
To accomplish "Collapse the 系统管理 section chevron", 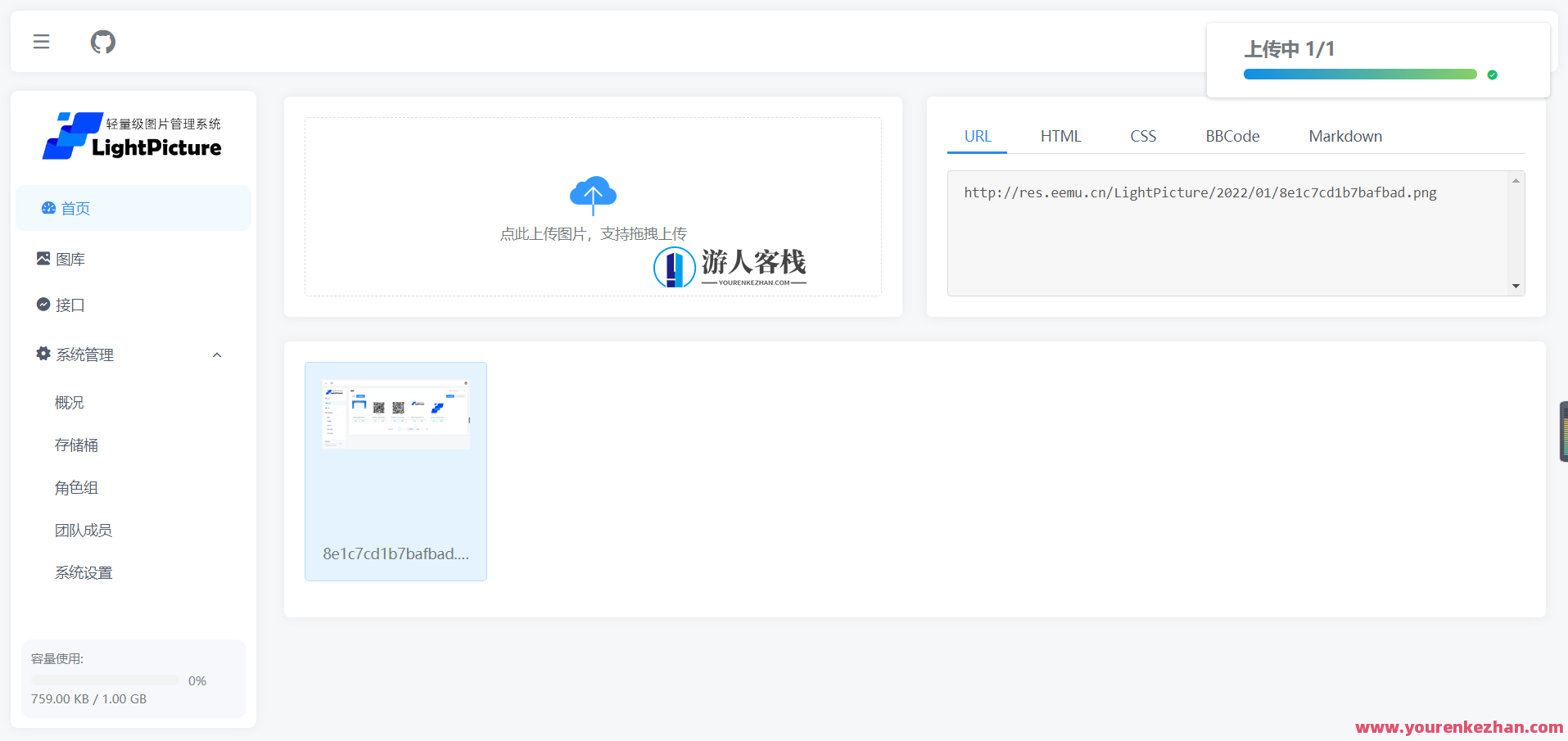I will coord(216,355).
